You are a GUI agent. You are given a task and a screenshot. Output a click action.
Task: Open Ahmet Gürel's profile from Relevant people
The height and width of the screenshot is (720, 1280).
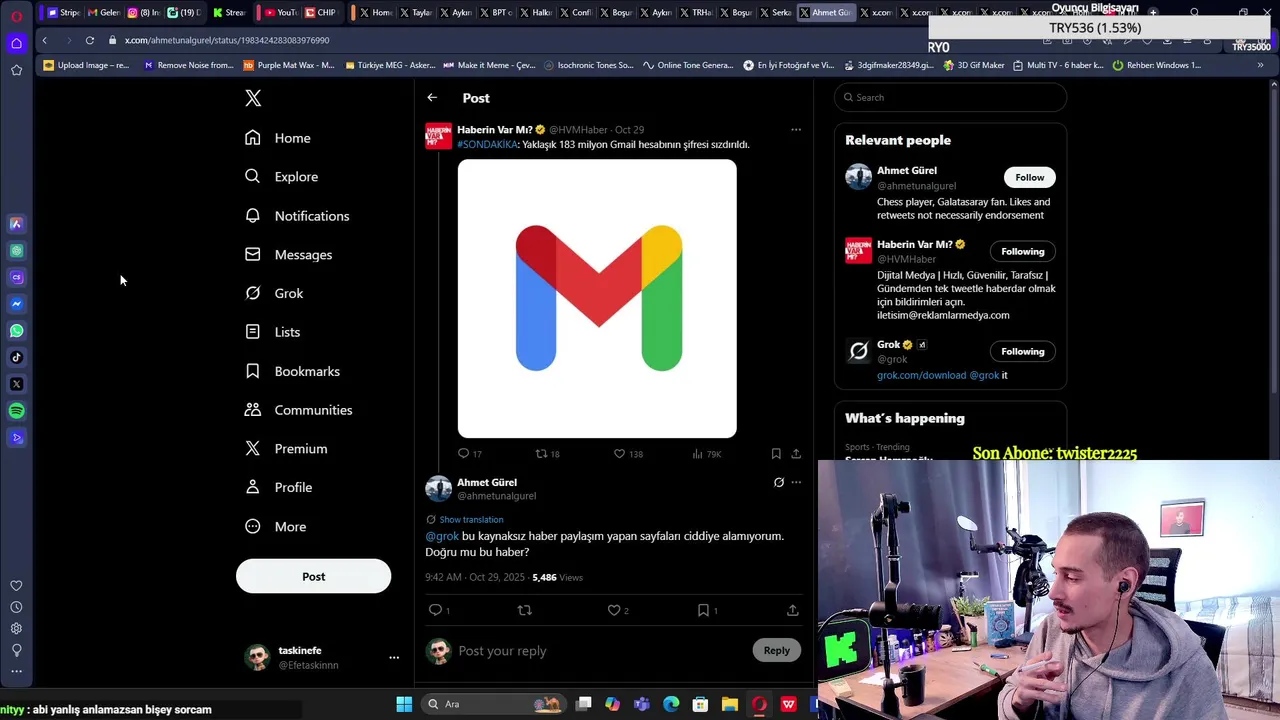point(907,171)
